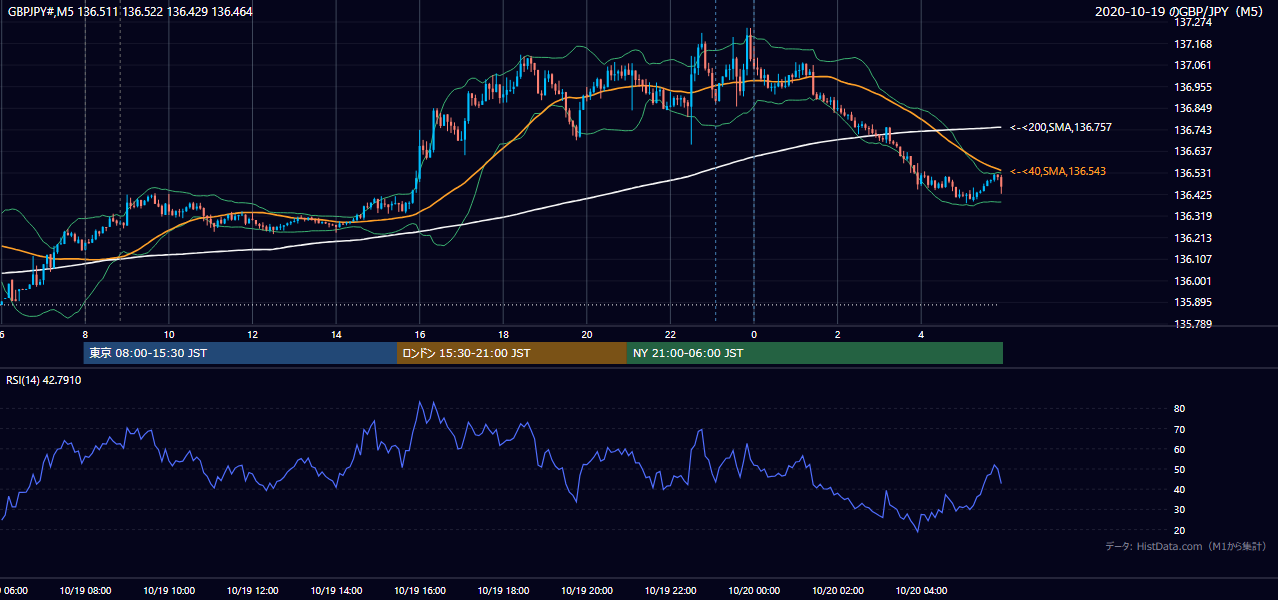Click the date label 10/19 16:00
The image size is (1278, 600).
(x=419, y=591)
